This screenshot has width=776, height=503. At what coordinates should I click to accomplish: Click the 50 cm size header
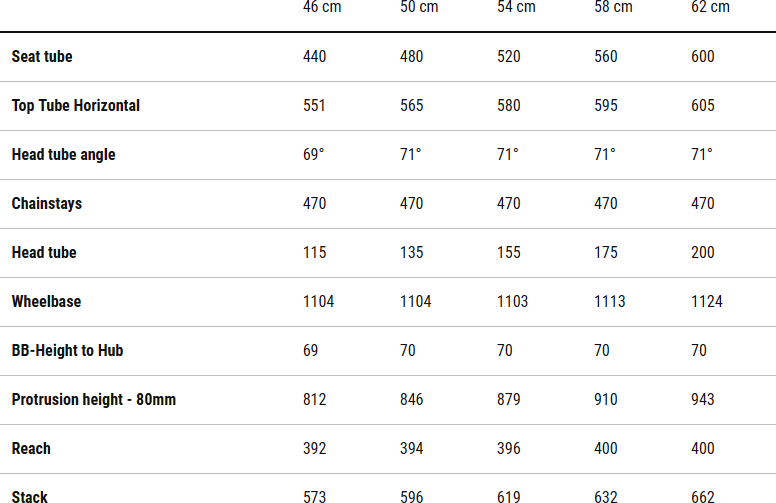pyautogui.click(x=419, y=8)
